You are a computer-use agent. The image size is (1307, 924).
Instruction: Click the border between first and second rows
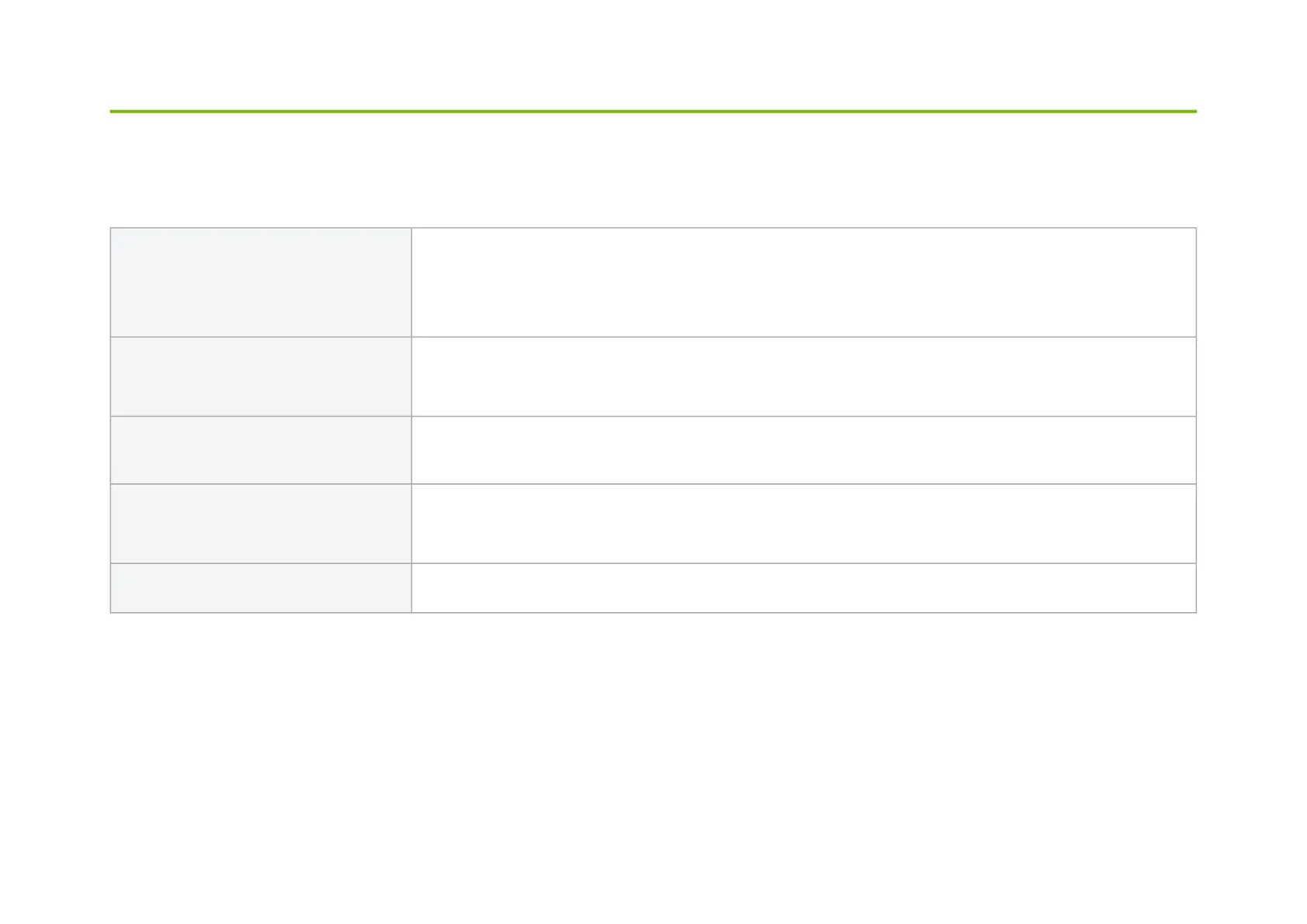[653, 337]
